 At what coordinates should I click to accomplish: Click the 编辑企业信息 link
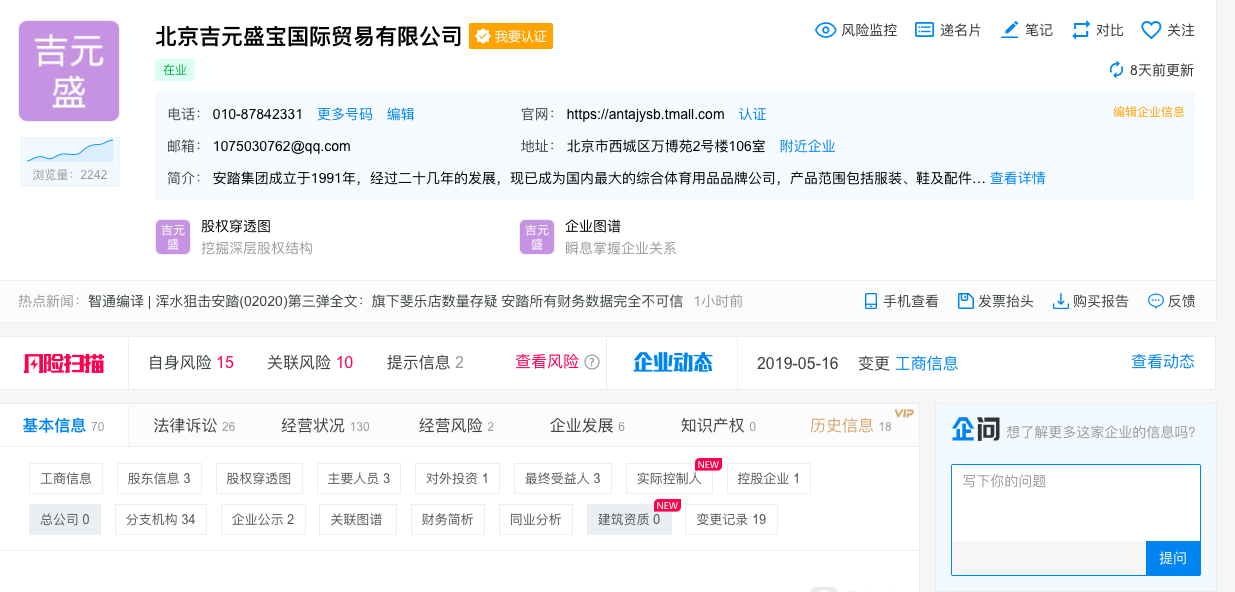tap(1149, 112)
